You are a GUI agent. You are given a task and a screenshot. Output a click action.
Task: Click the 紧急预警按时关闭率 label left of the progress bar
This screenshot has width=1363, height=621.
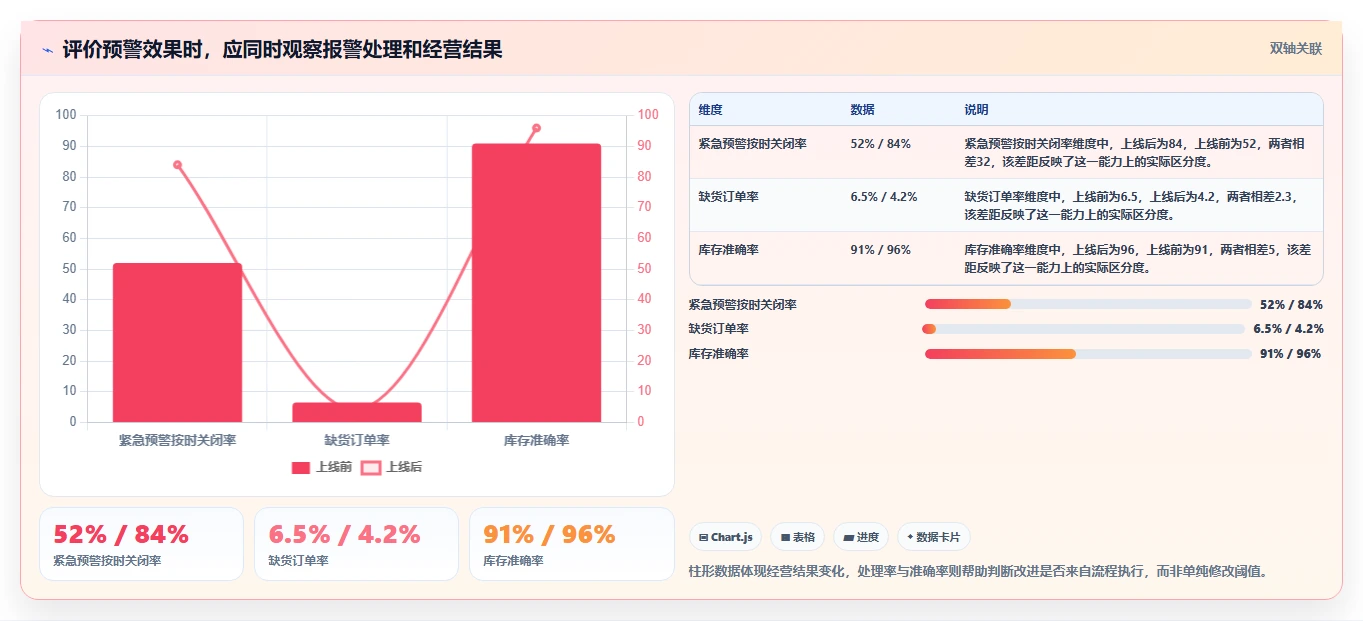point(743,304)
